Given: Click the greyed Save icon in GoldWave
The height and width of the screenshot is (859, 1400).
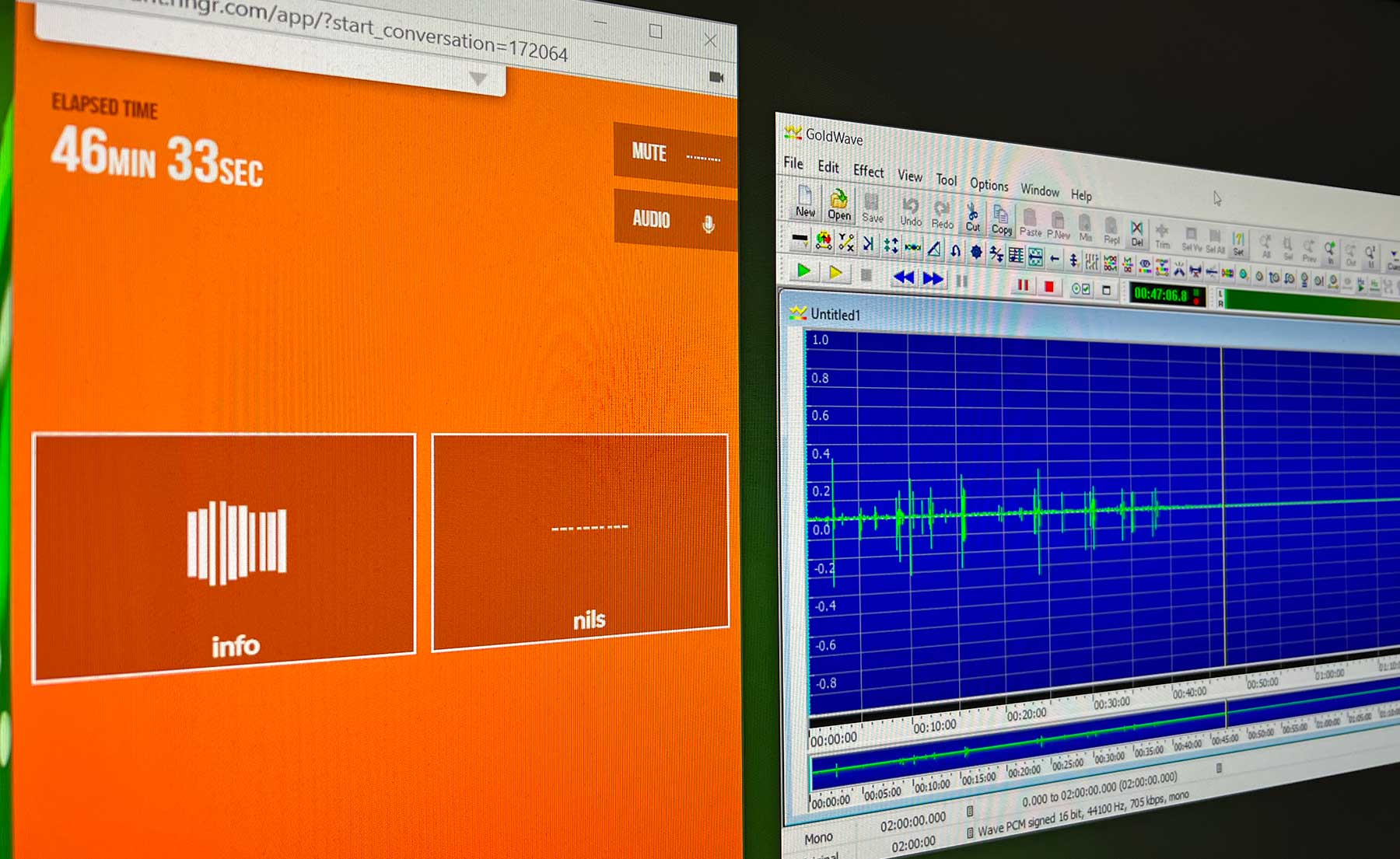Looking at the screenshot, I should click(872, 209).
